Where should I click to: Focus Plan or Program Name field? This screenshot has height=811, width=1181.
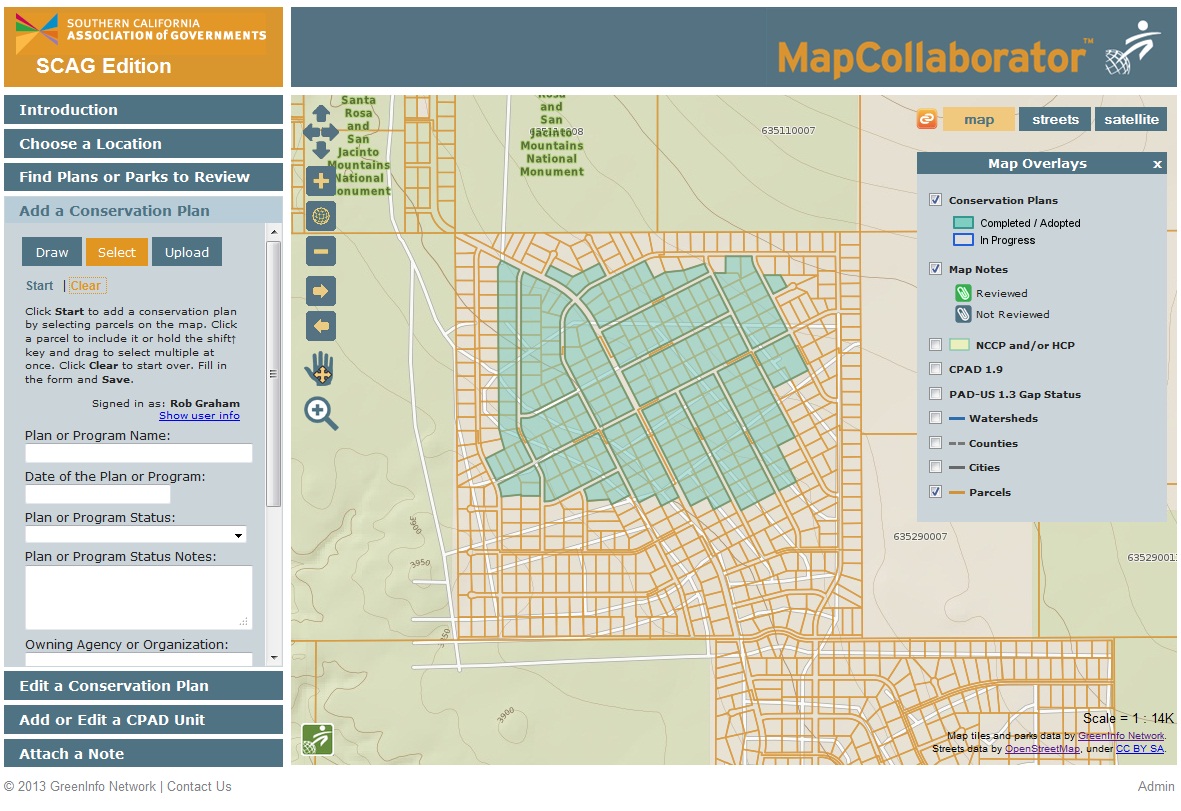(x=139, y=453)
